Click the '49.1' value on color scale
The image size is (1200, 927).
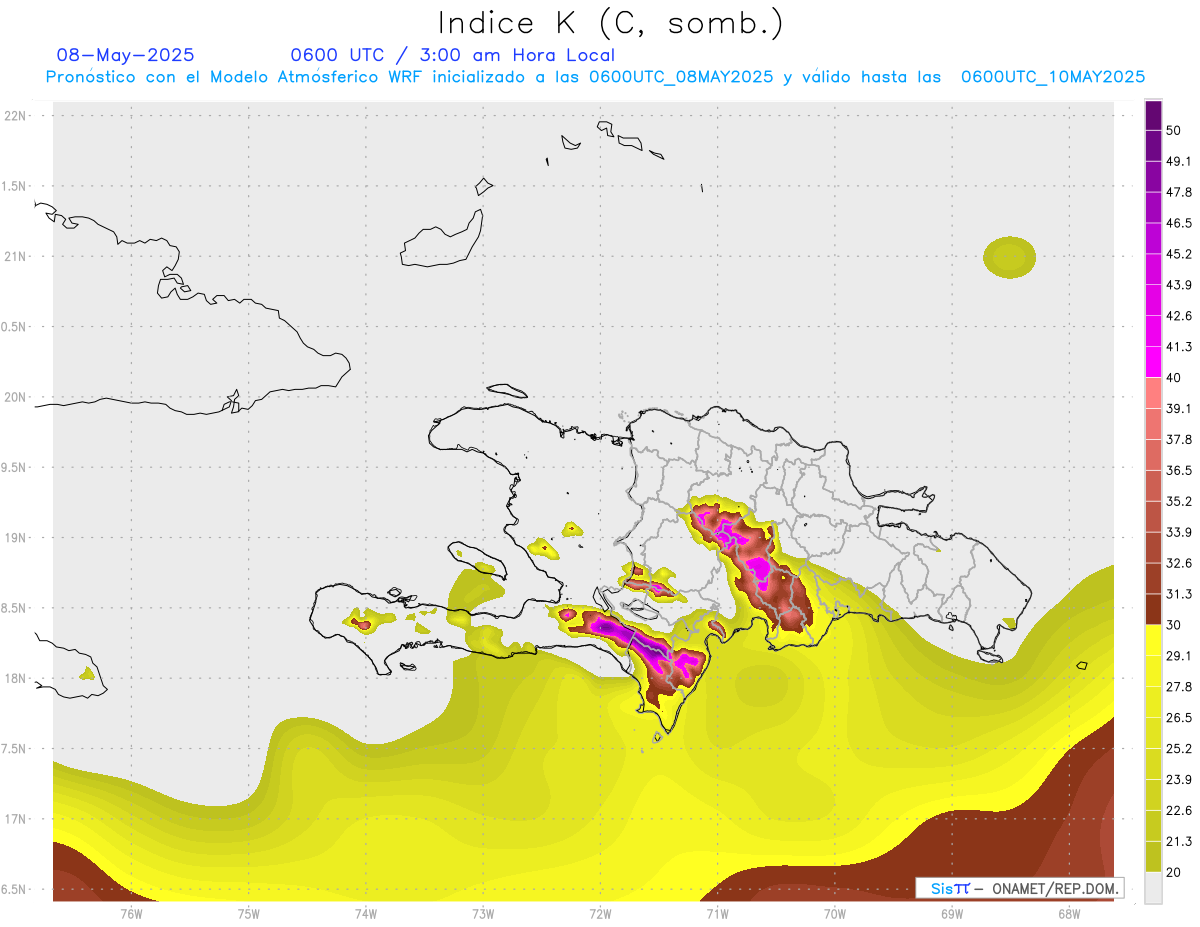tap(1179, 161)
